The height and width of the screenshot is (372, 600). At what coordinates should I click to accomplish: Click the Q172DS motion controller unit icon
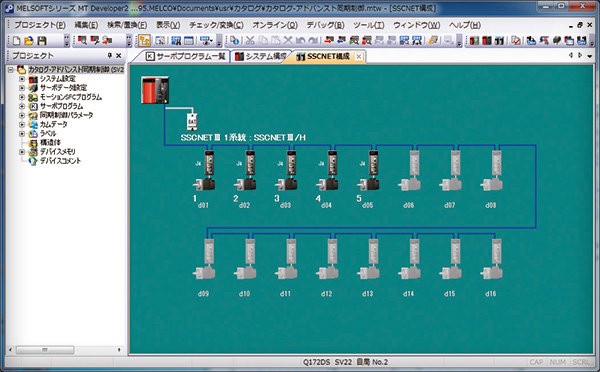pyautogui.click(x=155, y=90)
